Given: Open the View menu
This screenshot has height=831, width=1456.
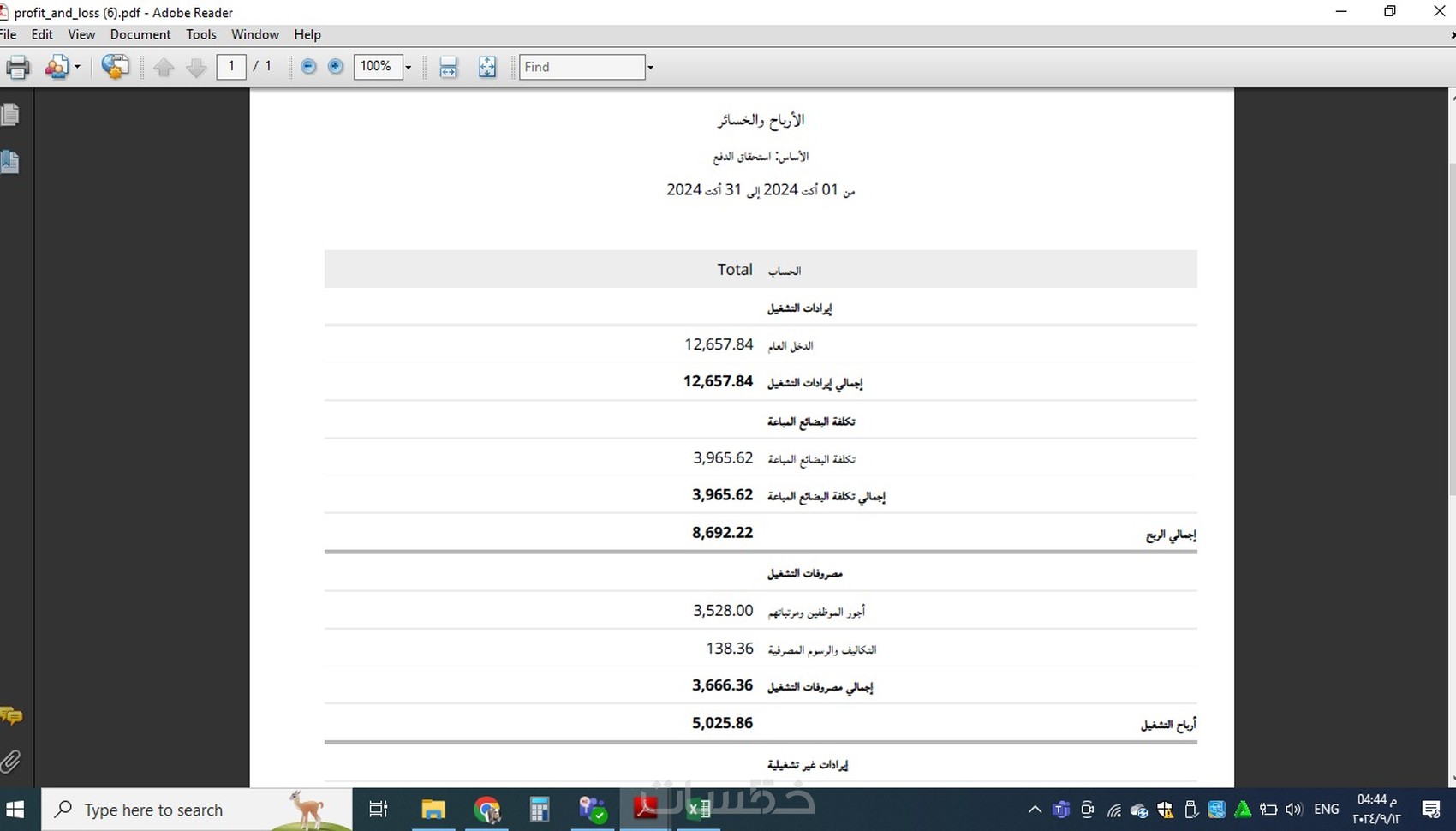Looking at the screenshot, I should (x=81, y=34).
